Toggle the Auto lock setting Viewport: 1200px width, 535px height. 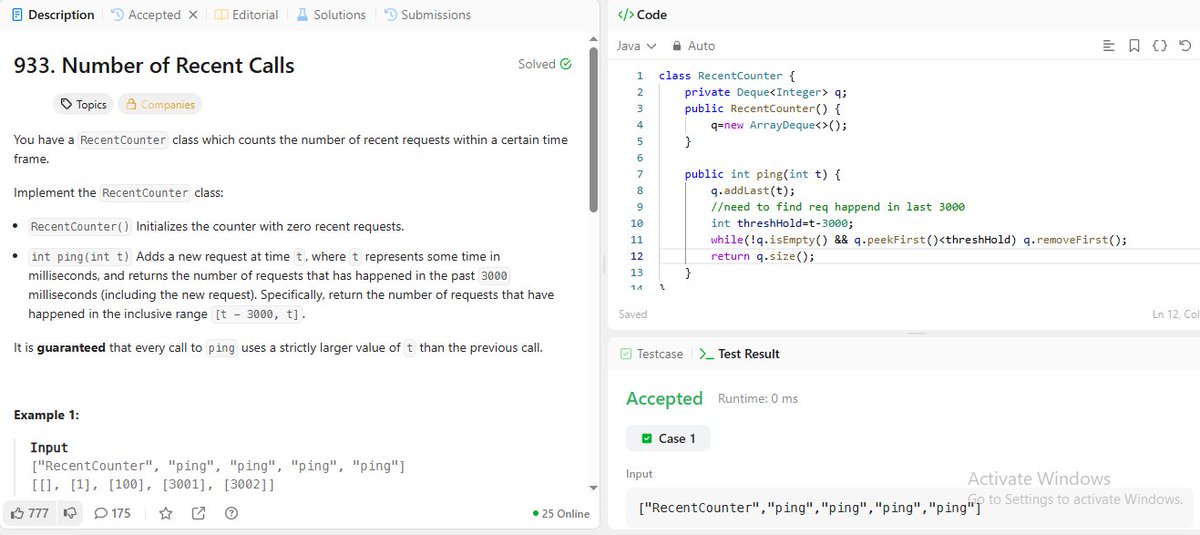click(x=693, y=46)
